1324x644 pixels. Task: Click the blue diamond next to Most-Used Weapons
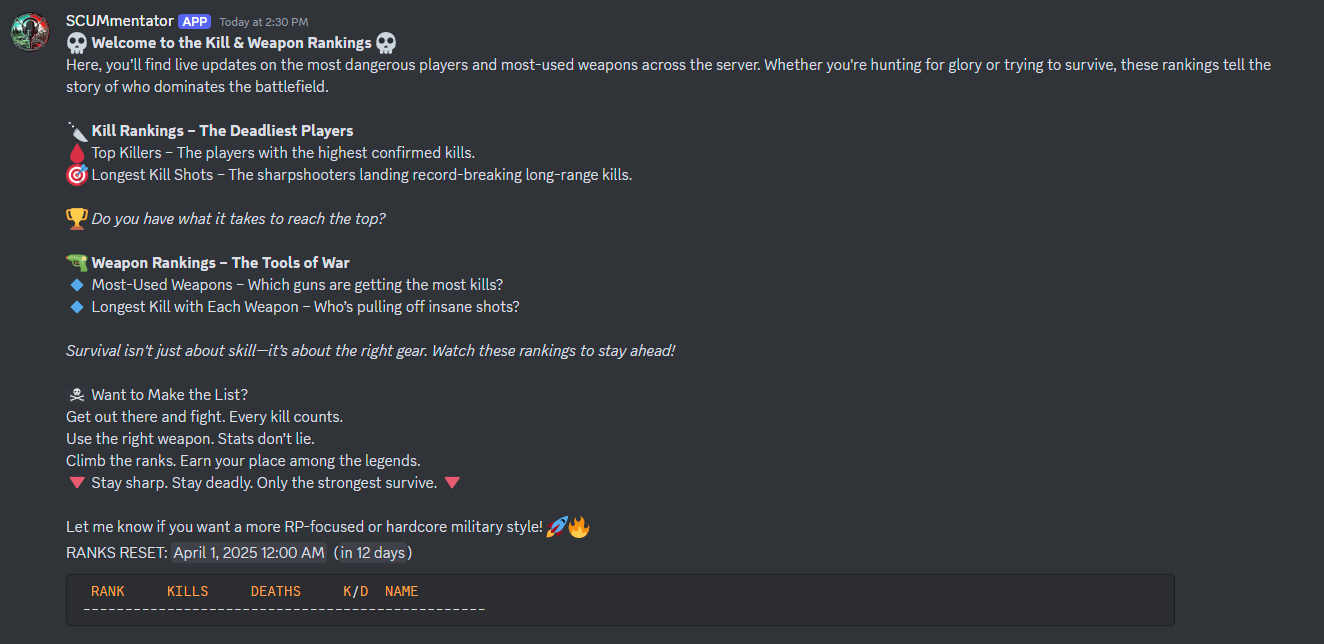(x=77, y=284)
